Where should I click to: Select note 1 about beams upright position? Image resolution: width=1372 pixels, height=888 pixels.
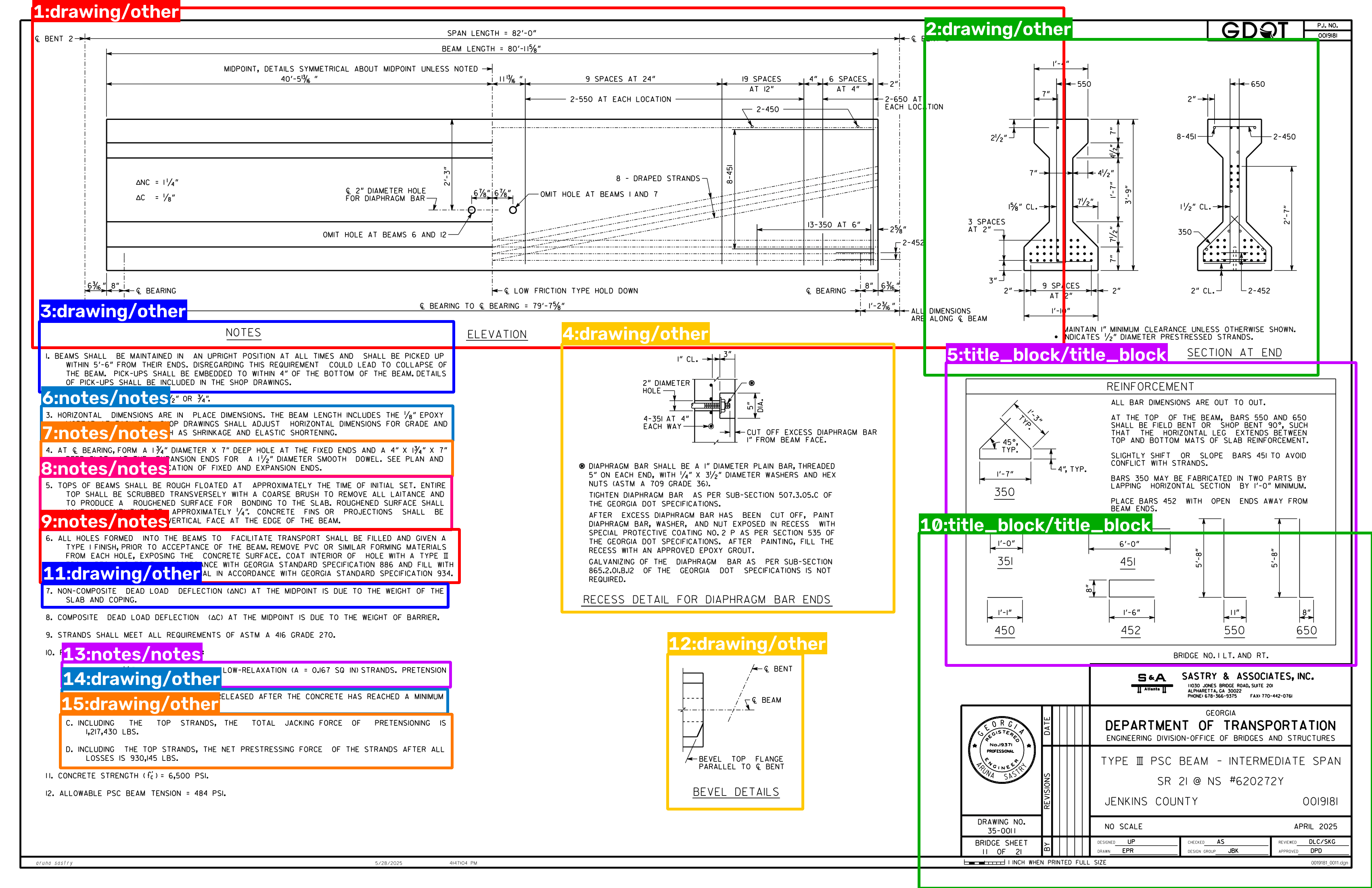tap(246, 369)
